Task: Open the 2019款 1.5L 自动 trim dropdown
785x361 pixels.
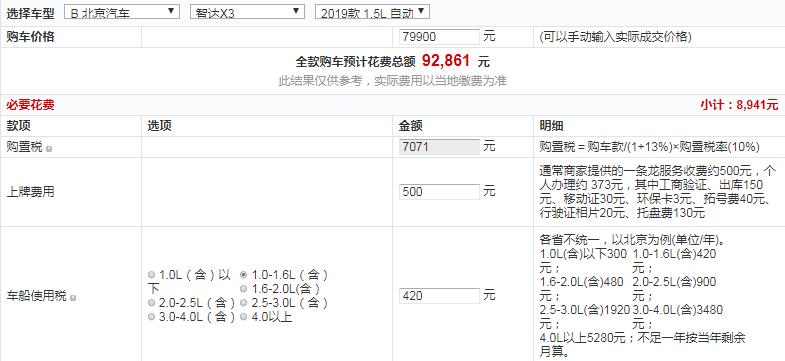Action: [x=372, y=12]
